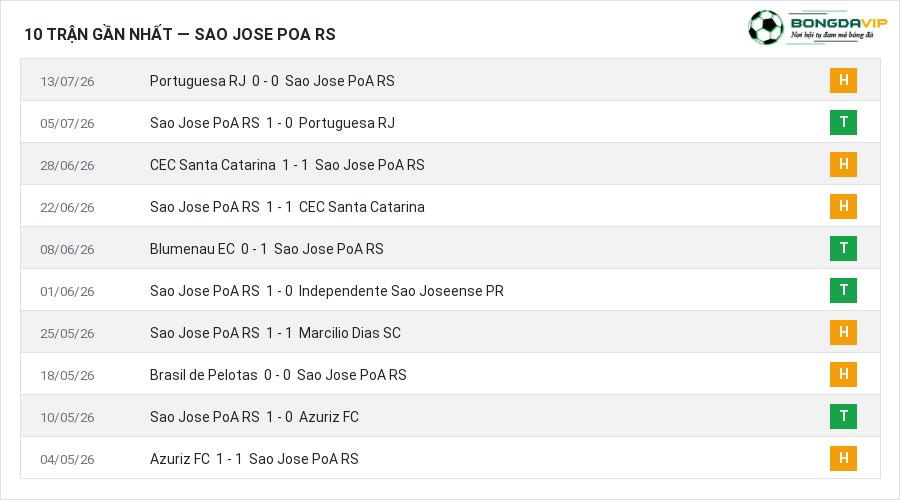Click the T badge for 05/07/26 match
The height and width of the screenshot is (500, 900).
(843, 122)
